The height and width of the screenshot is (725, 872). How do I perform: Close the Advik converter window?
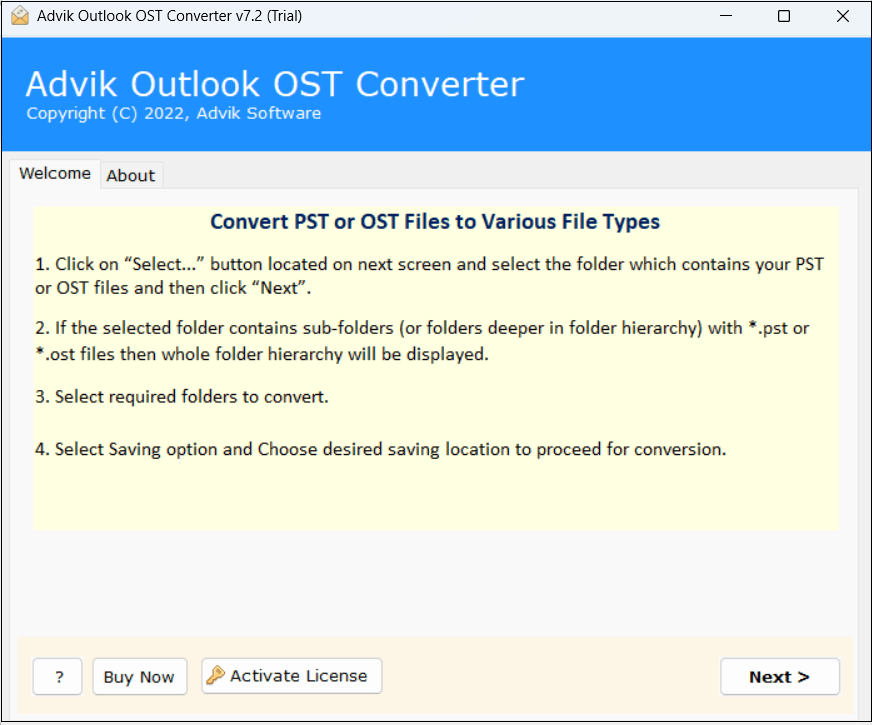(843, 16)
